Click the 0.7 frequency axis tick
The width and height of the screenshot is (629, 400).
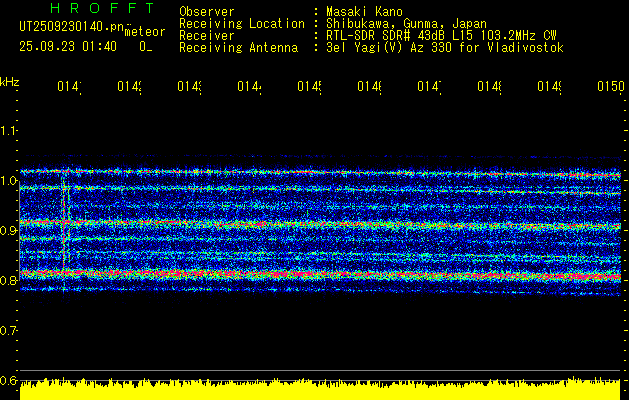[9, 330]
